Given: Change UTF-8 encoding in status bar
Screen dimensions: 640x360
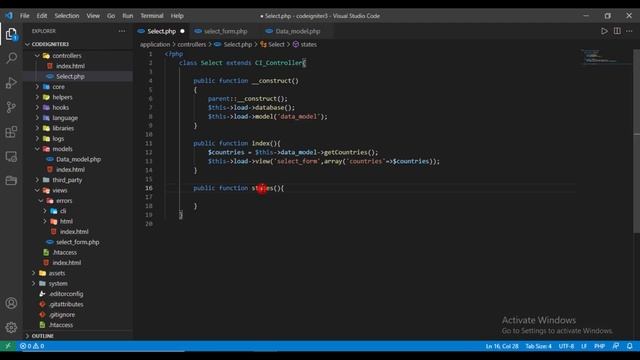Looking at the screenshot, I should (x=566, y=346).
